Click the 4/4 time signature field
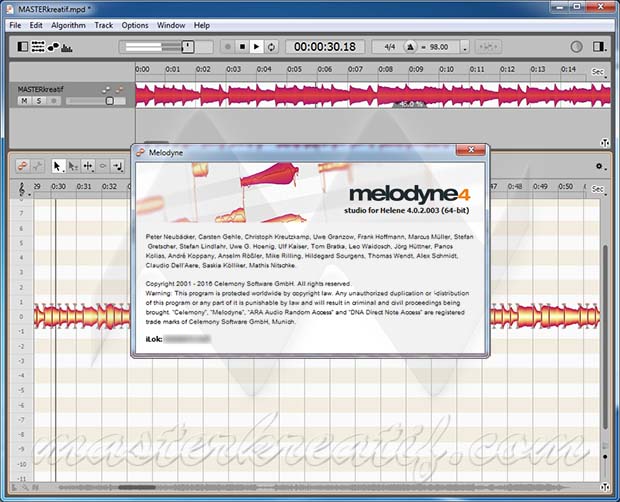The image size is (620, 502). [x=389, y=47]
